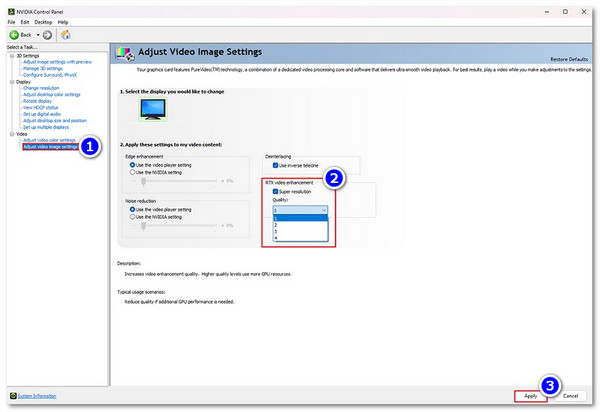Click the 'Select a Task...' label
This screenshot has height=412, width=600.
pyautogui.click(x=23, y=47)
